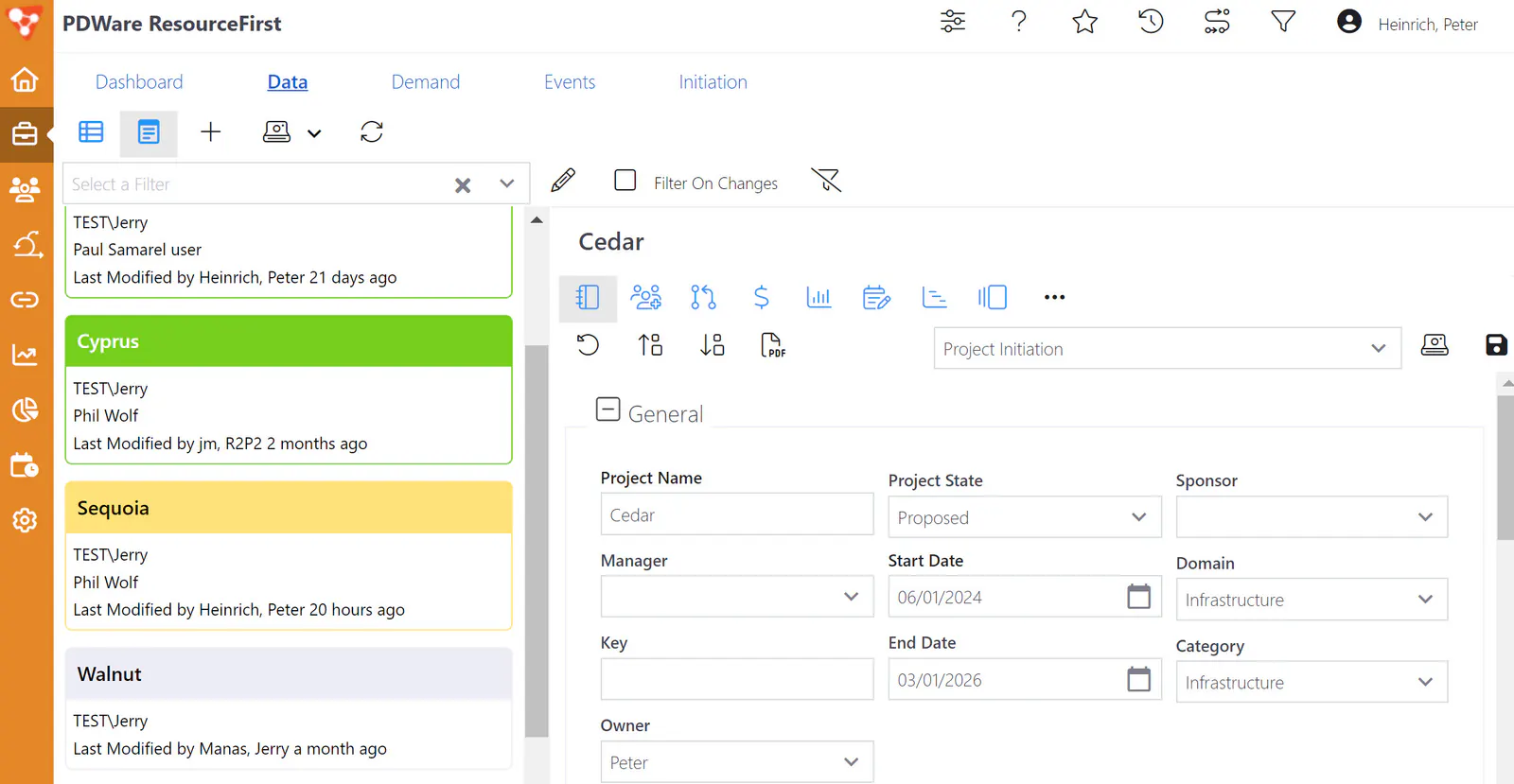Open the Project Initiation form dropdown
Image resolution: width=1514 pixels, height=784 pixels.
tap(1167, 349)
